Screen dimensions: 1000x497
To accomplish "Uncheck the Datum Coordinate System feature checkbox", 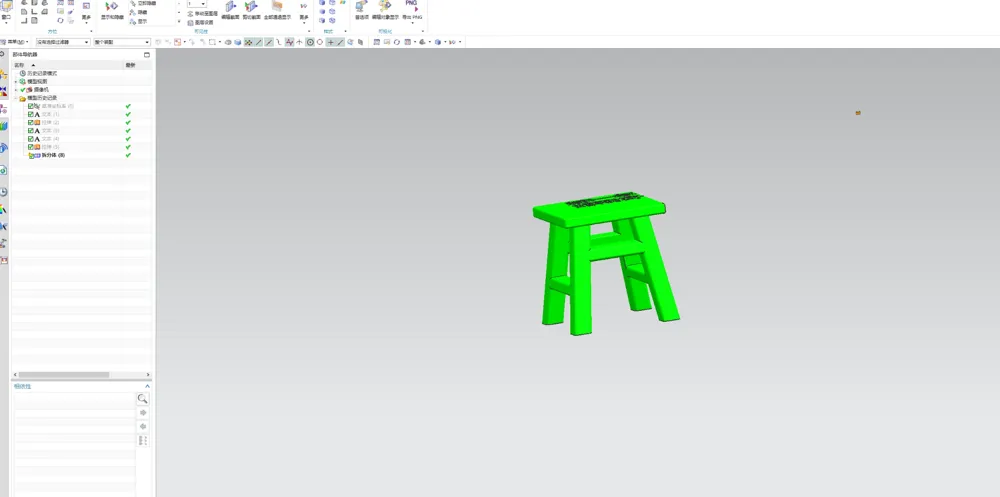I will 30,106.
